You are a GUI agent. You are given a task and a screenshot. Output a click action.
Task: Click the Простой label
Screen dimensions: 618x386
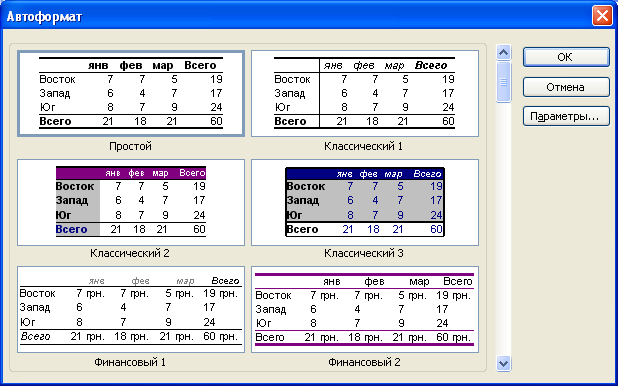[130, 146]
